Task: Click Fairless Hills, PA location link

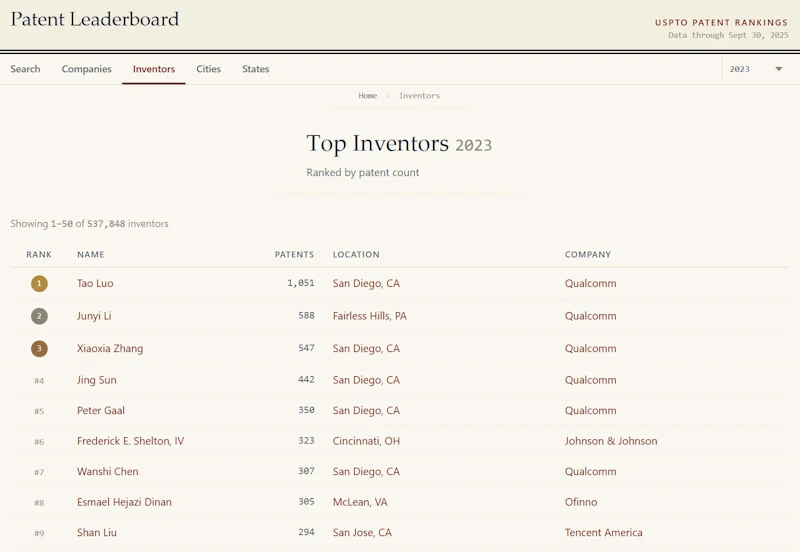Action: [369, 316]
